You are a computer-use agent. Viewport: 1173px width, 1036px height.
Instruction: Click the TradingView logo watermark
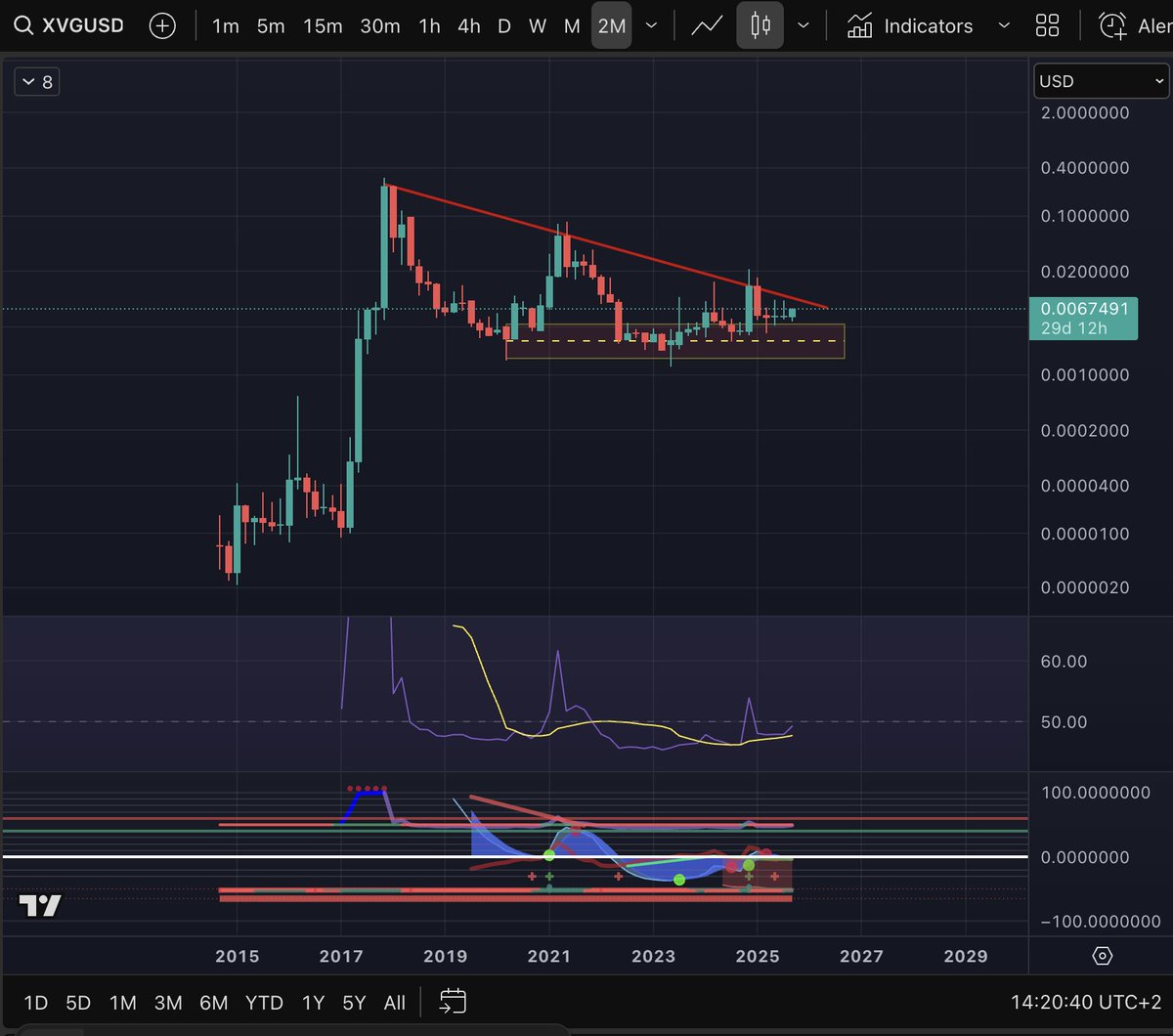click(x=36, y=905)
